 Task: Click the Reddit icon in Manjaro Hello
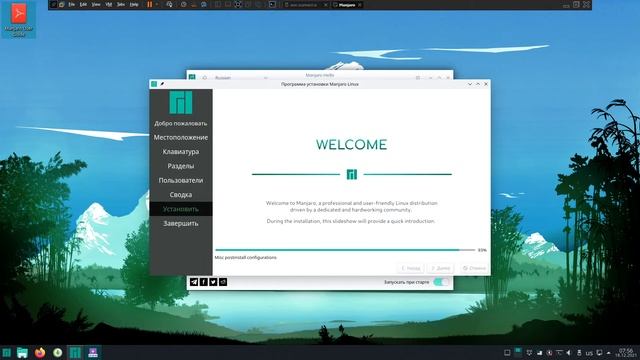(223, 282)
